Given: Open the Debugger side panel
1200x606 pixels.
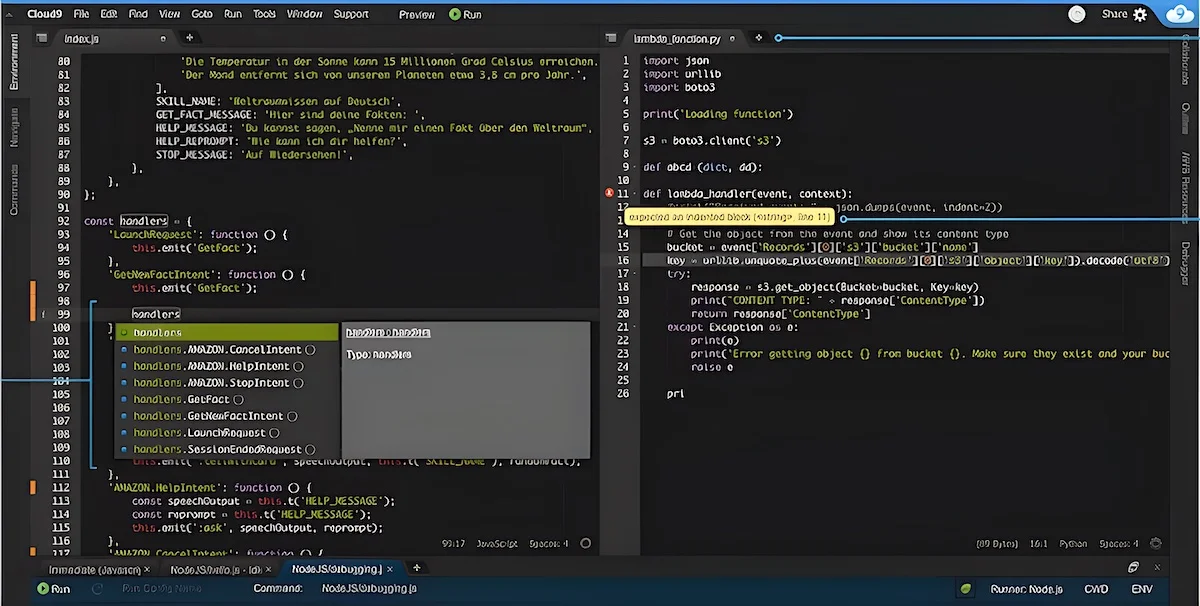Looking at the screenshot, I should (x=1186, y=264).
